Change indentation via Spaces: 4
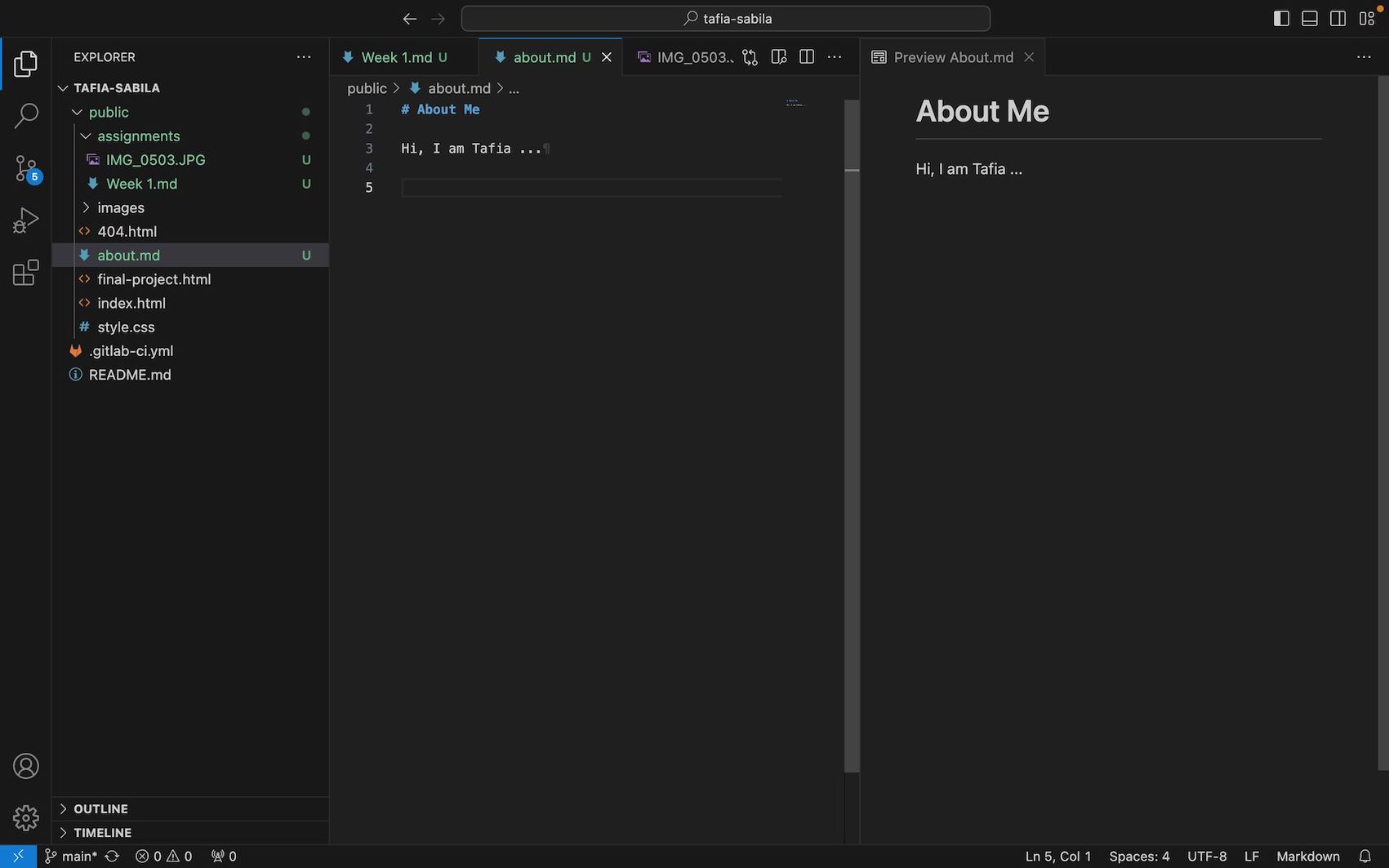The width and height of the screenshot is (1389, 868). [1139, 856]
